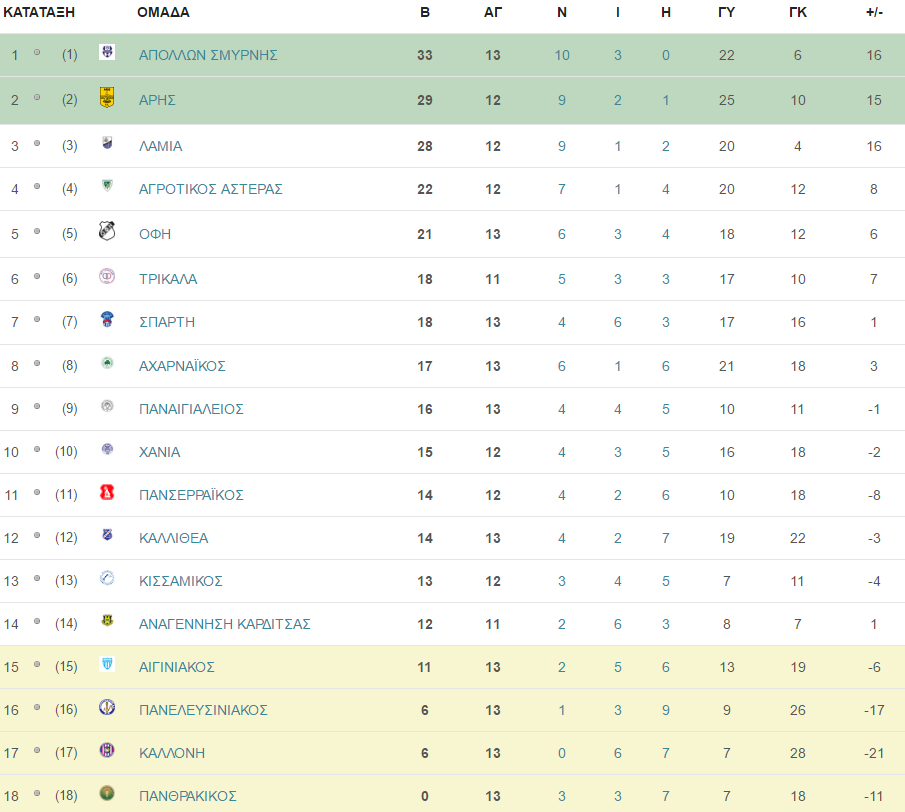
Task: Click the ΠΑΝΘΡΑΚΙΚΟΣ round crest icon
Action: (x=107, y=793)
